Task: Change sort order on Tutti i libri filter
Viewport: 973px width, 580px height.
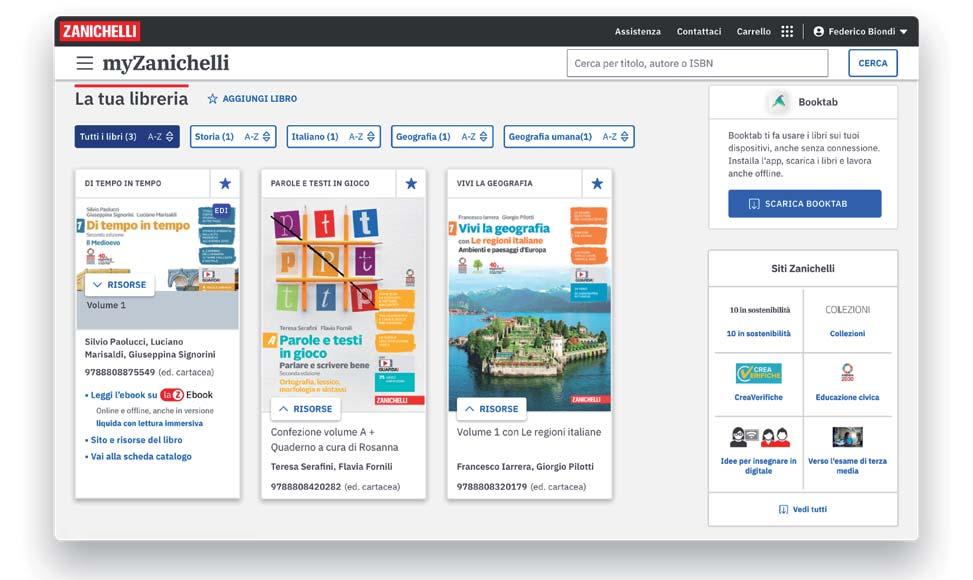Action: (161, 136)
